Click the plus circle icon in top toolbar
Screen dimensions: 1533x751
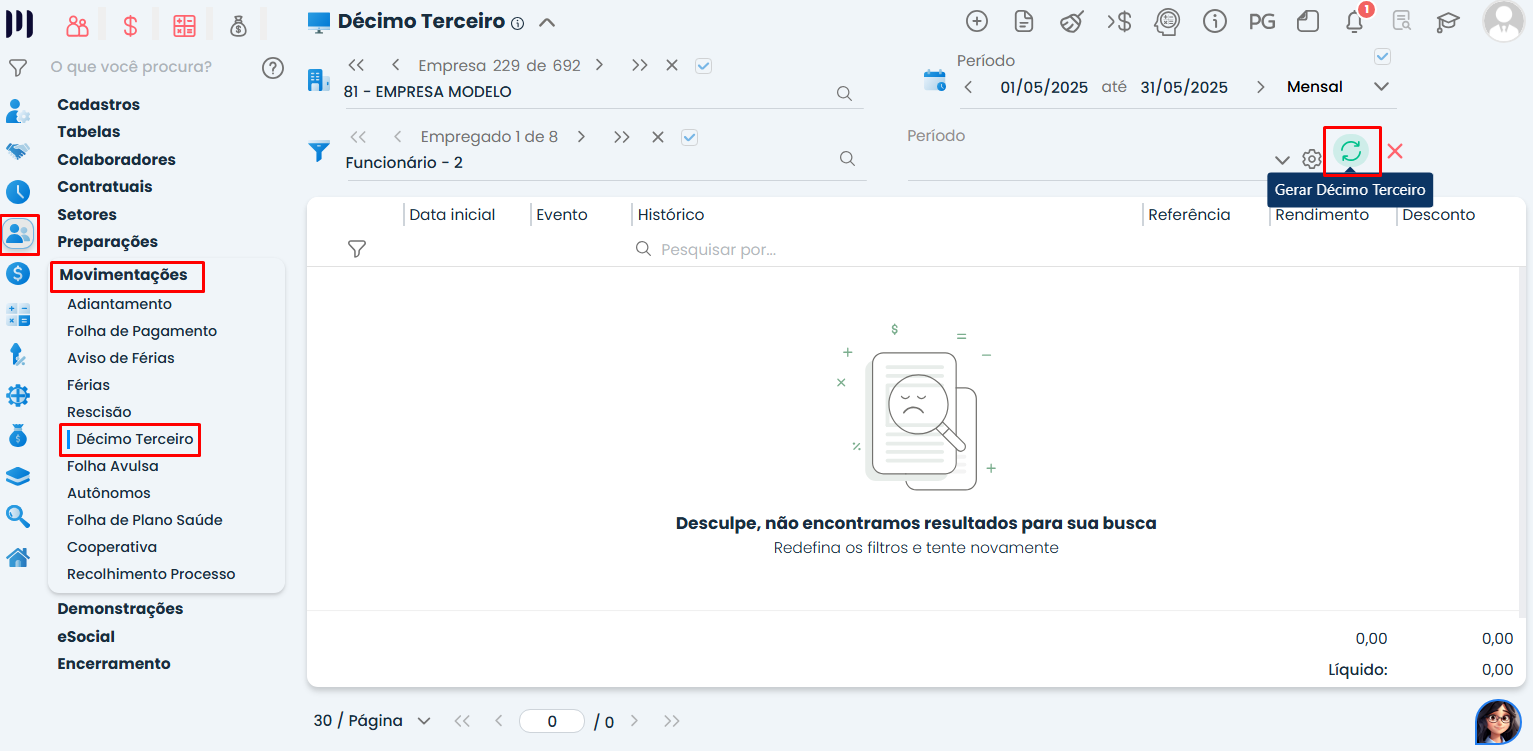click(977, 22)
